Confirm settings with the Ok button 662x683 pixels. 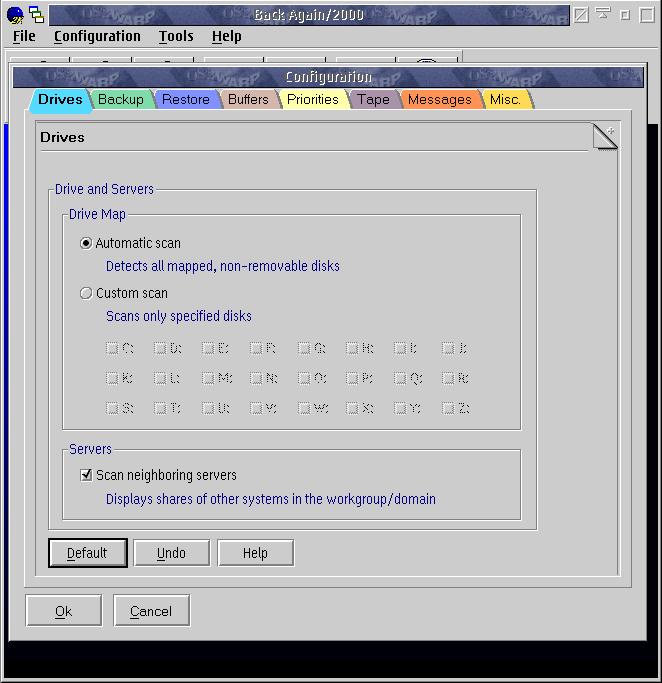pyautogui.click(x=64, y=611)
